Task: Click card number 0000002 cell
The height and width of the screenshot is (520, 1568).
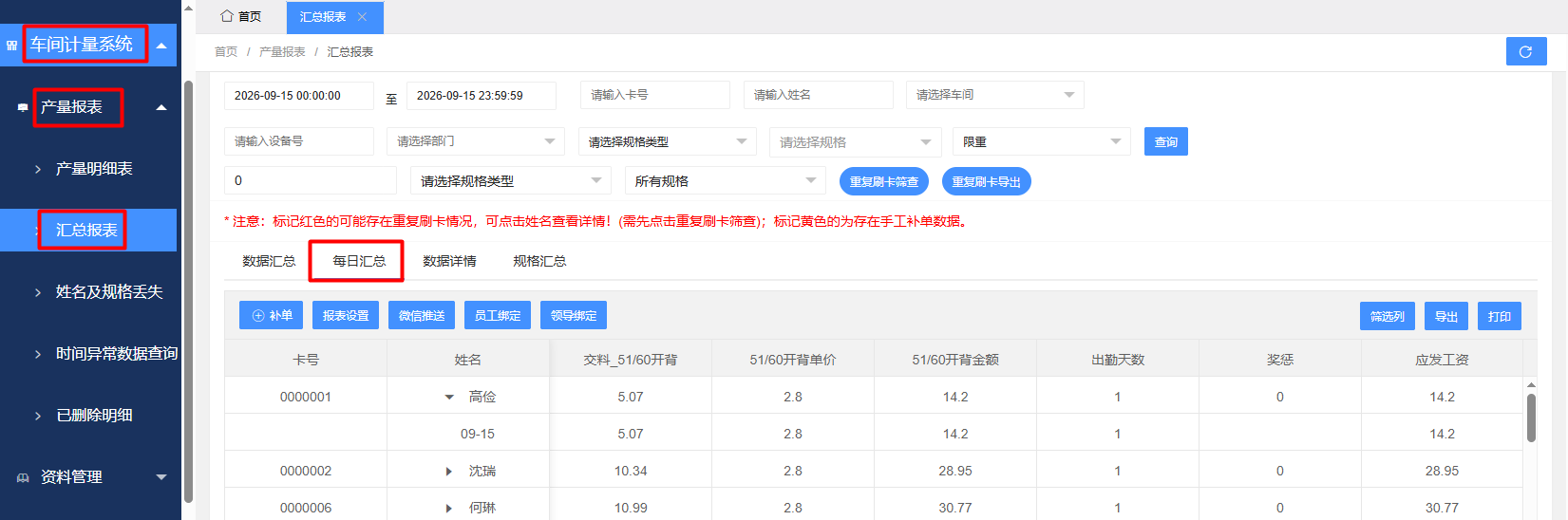Action: [306, 471]
